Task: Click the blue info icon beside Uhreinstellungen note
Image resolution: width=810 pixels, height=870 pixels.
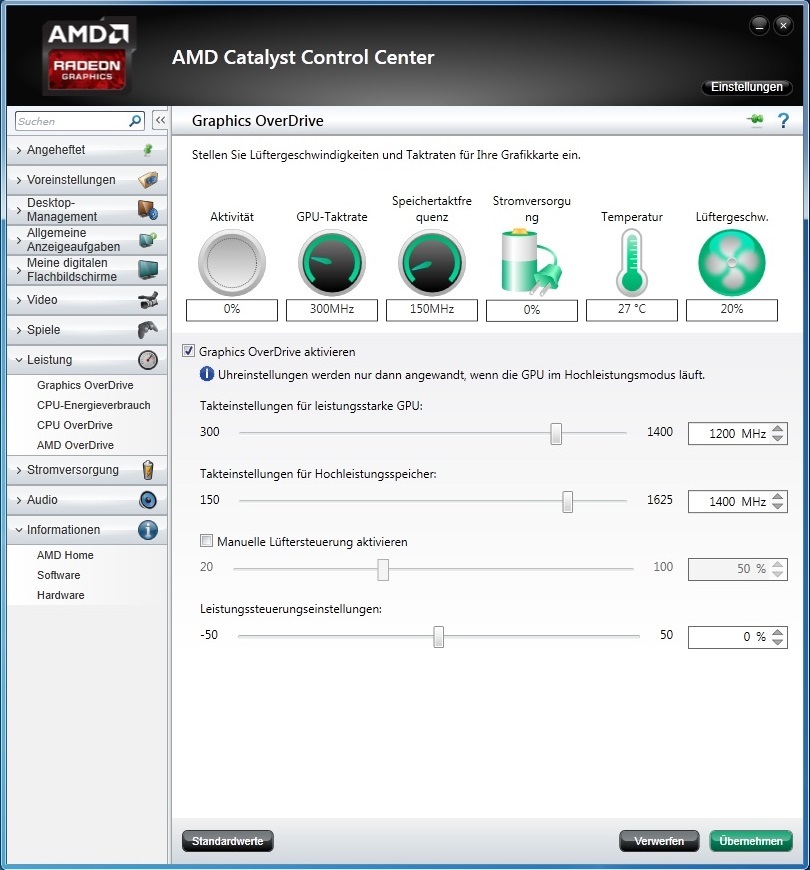Action: point(206,375)
